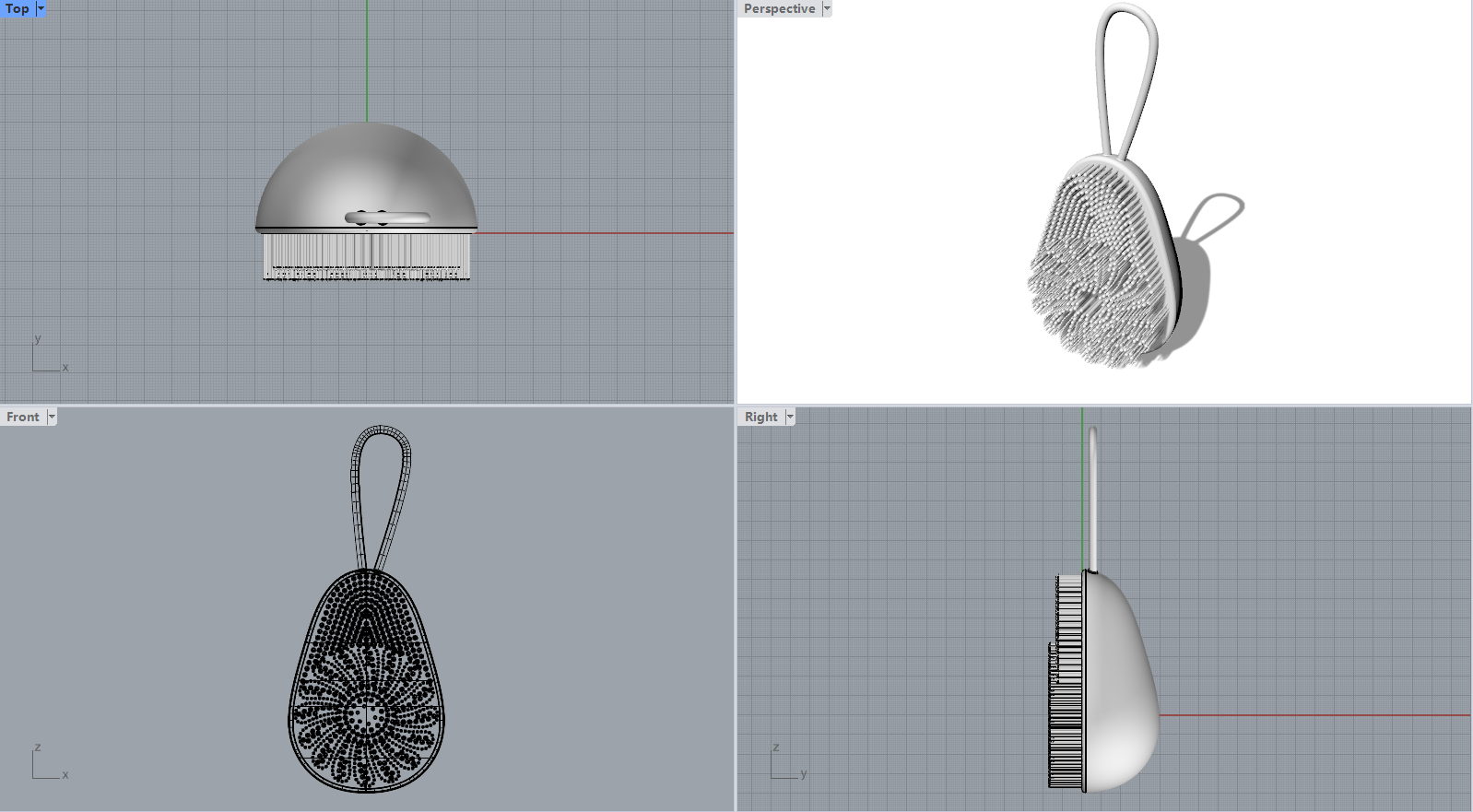Screen dimensions: 1473x812
Task: Click the red axis line in Right viewport
Action: [x=1309, y=715]
